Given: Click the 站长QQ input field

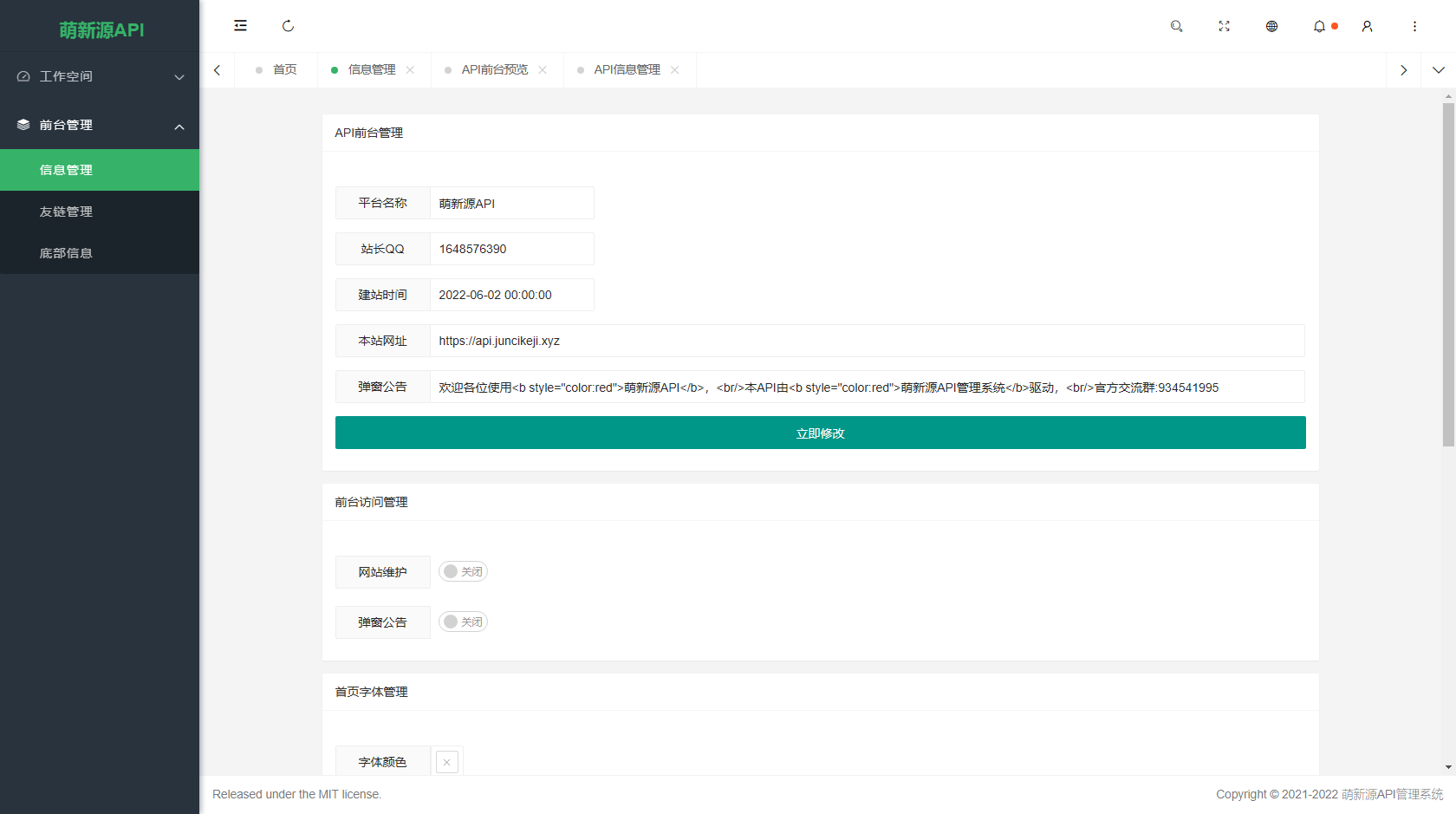Looking at the screenshot, I should coord(511,249).
